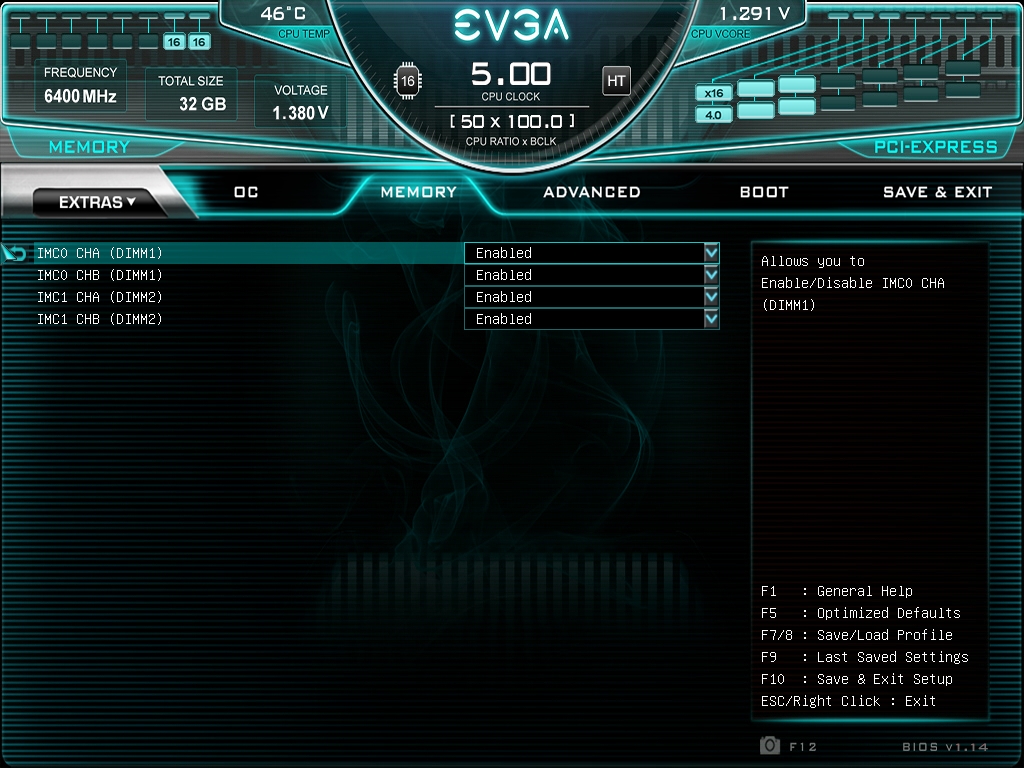
Task: Open the IMC0 CHB (DIMM1) Enabled dropdown
Action: [x=592, y=275]
